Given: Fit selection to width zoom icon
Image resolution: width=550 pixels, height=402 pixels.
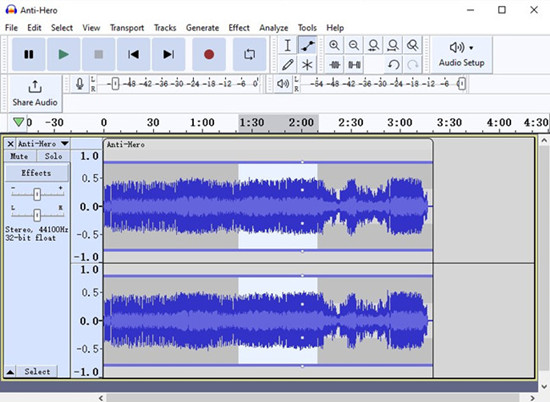Looking at the screenshot, I should (x=374, y=45).
